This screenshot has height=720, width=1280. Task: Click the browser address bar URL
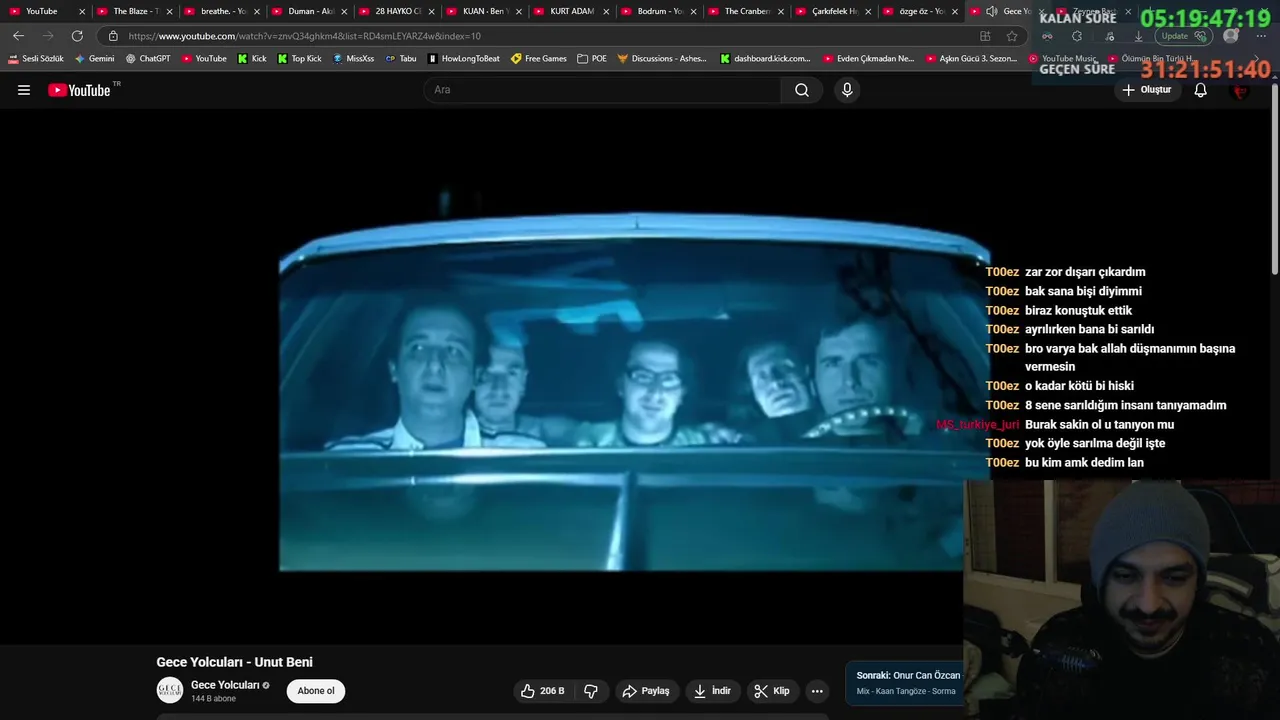pos(305,36)
